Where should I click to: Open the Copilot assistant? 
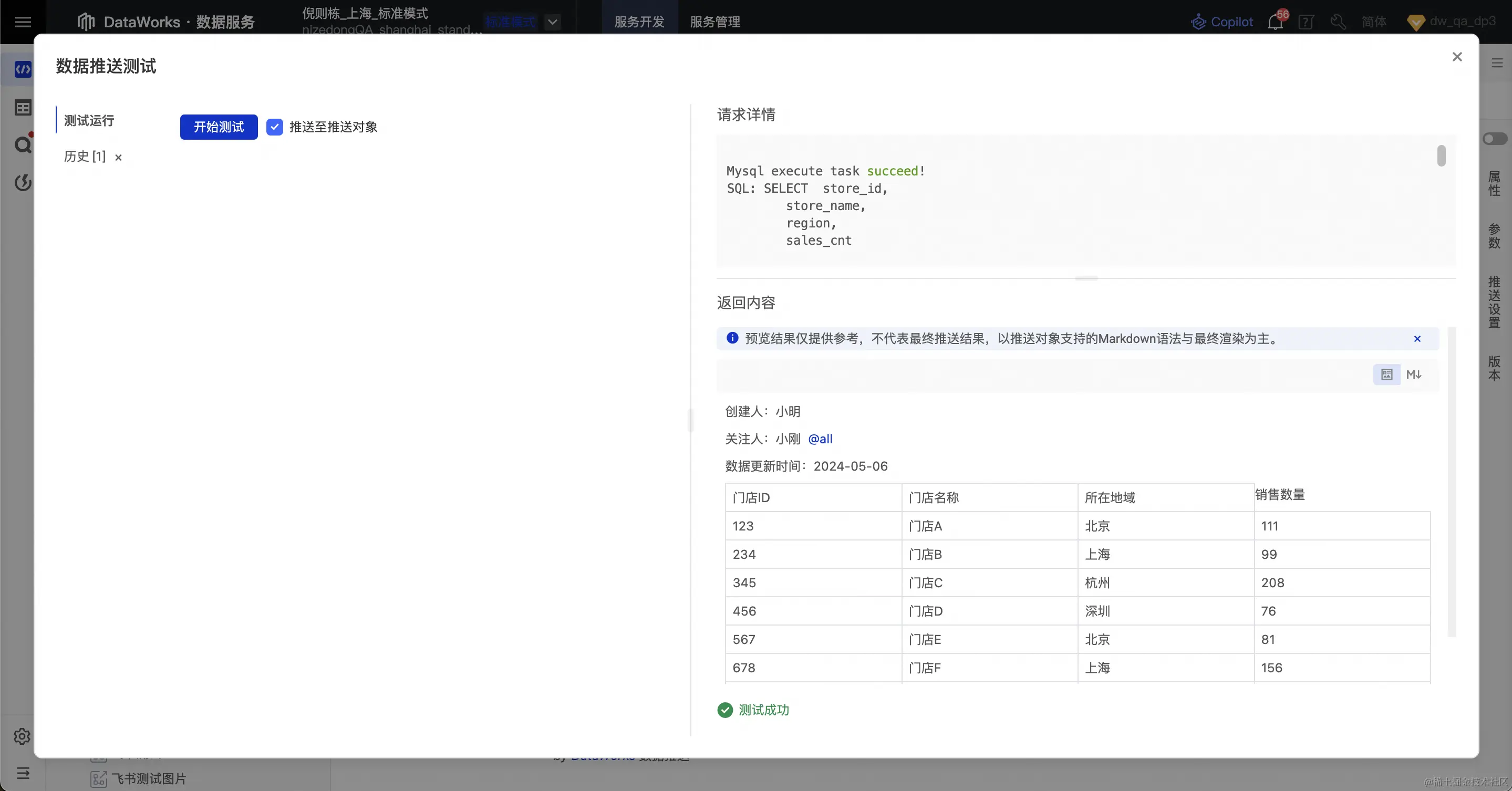pyautogui.click(x=1222, y=22)
